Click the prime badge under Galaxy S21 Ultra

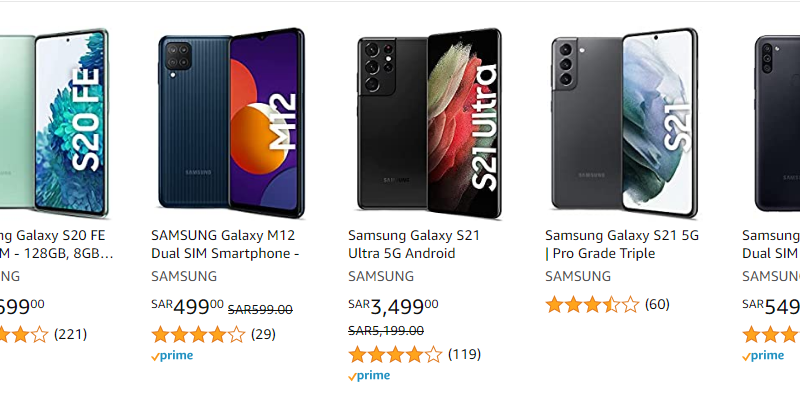tap(369, 376)
